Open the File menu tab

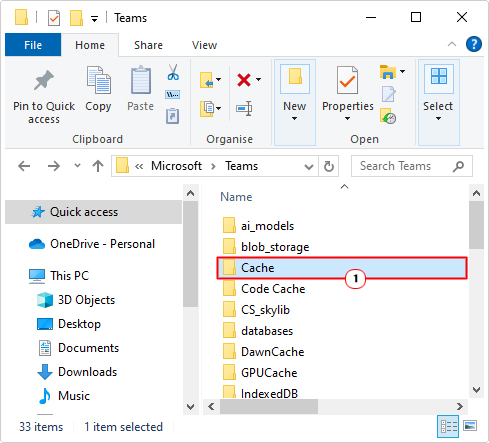pos(33,45)
